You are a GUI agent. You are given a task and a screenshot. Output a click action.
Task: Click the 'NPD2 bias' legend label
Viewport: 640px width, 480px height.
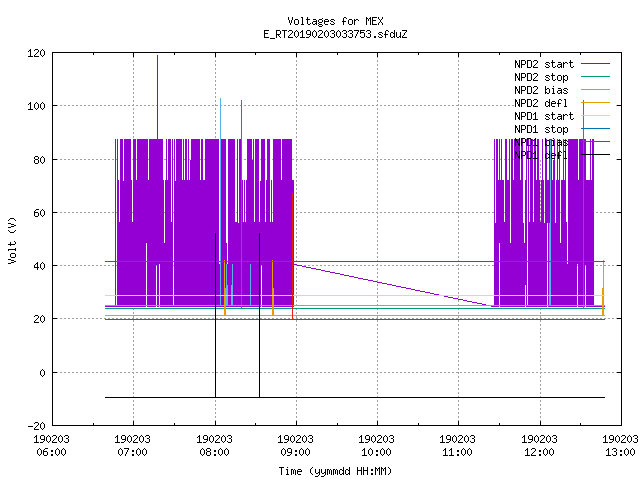541,90
